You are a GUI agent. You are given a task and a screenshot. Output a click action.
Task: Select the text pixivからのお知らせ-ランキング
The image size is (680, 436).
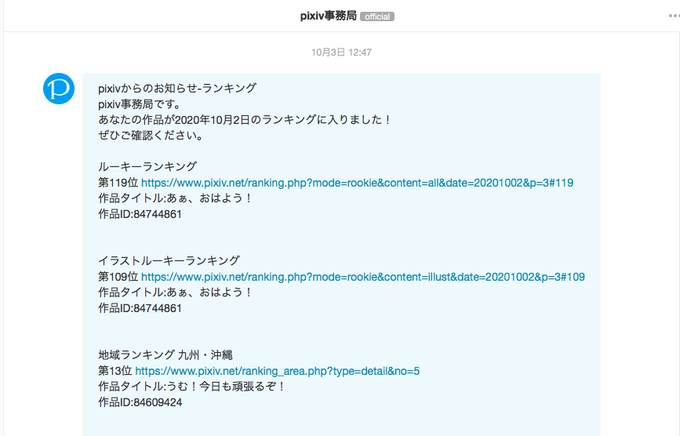(177, 89)
